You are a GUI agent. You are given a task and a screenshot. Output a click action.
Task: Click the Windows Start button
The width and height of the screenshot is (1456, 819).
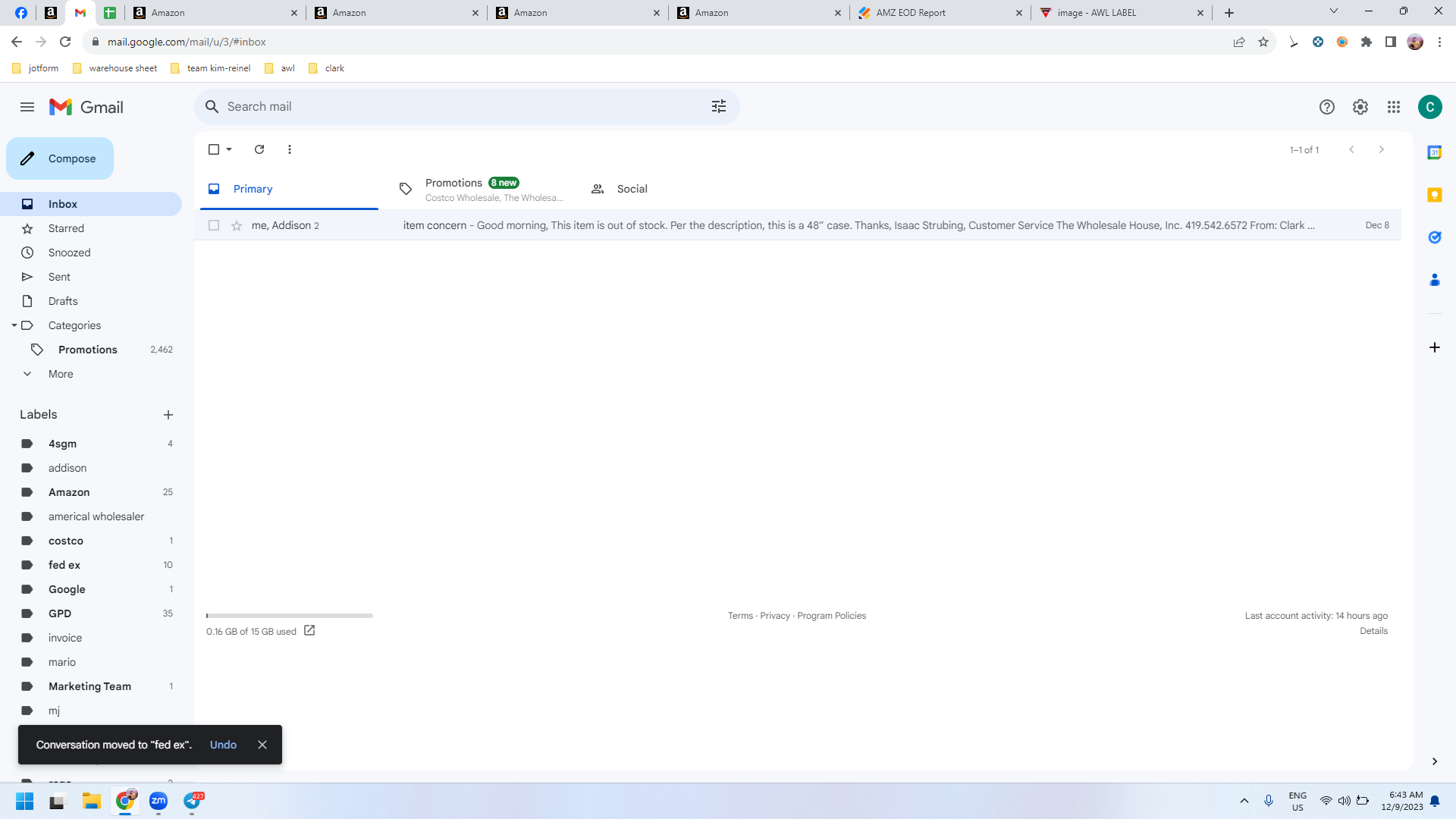pyautogui.click(x=25, y=801)
